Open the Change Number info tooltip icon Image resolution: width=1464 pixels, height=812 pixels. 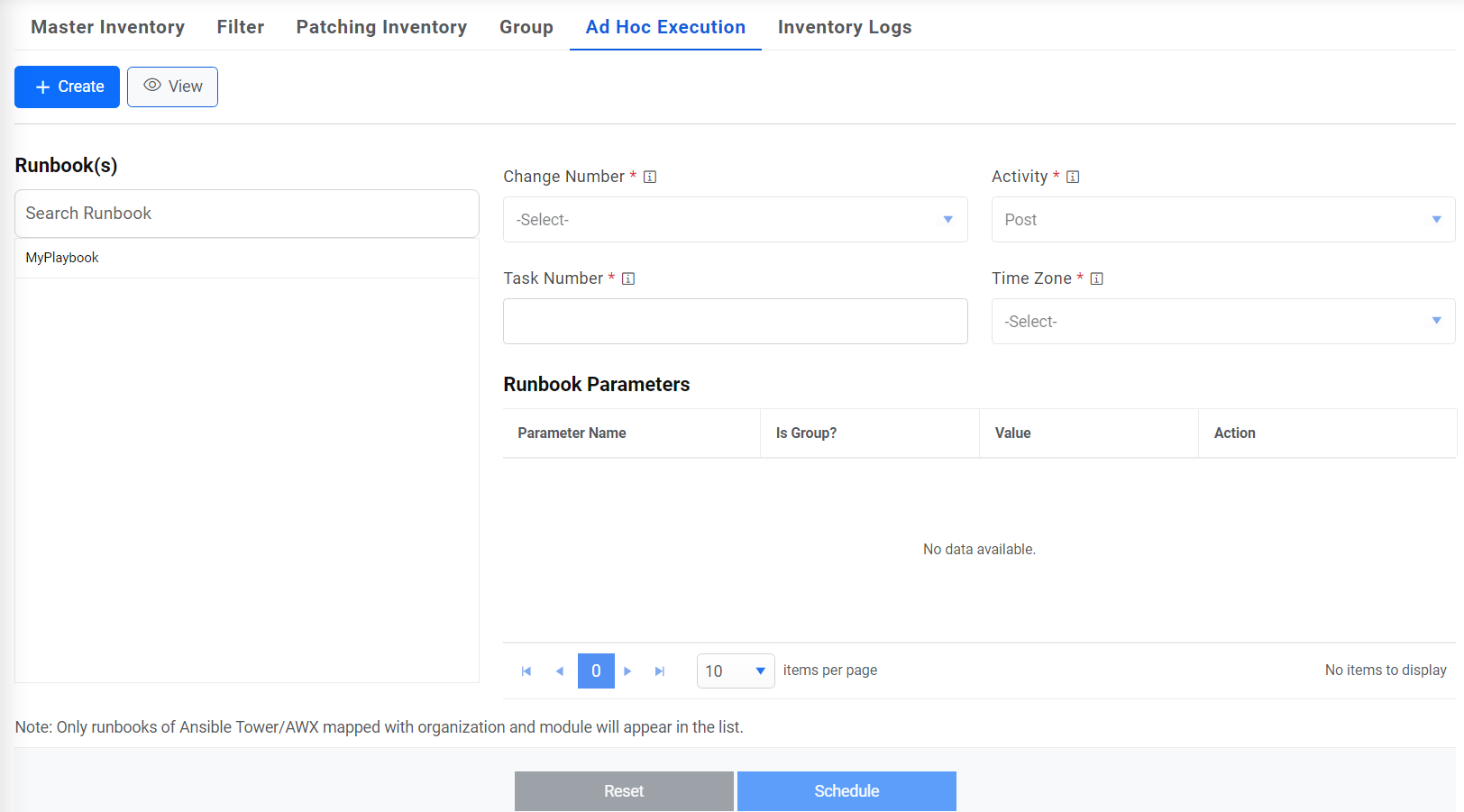pos(649,177)
